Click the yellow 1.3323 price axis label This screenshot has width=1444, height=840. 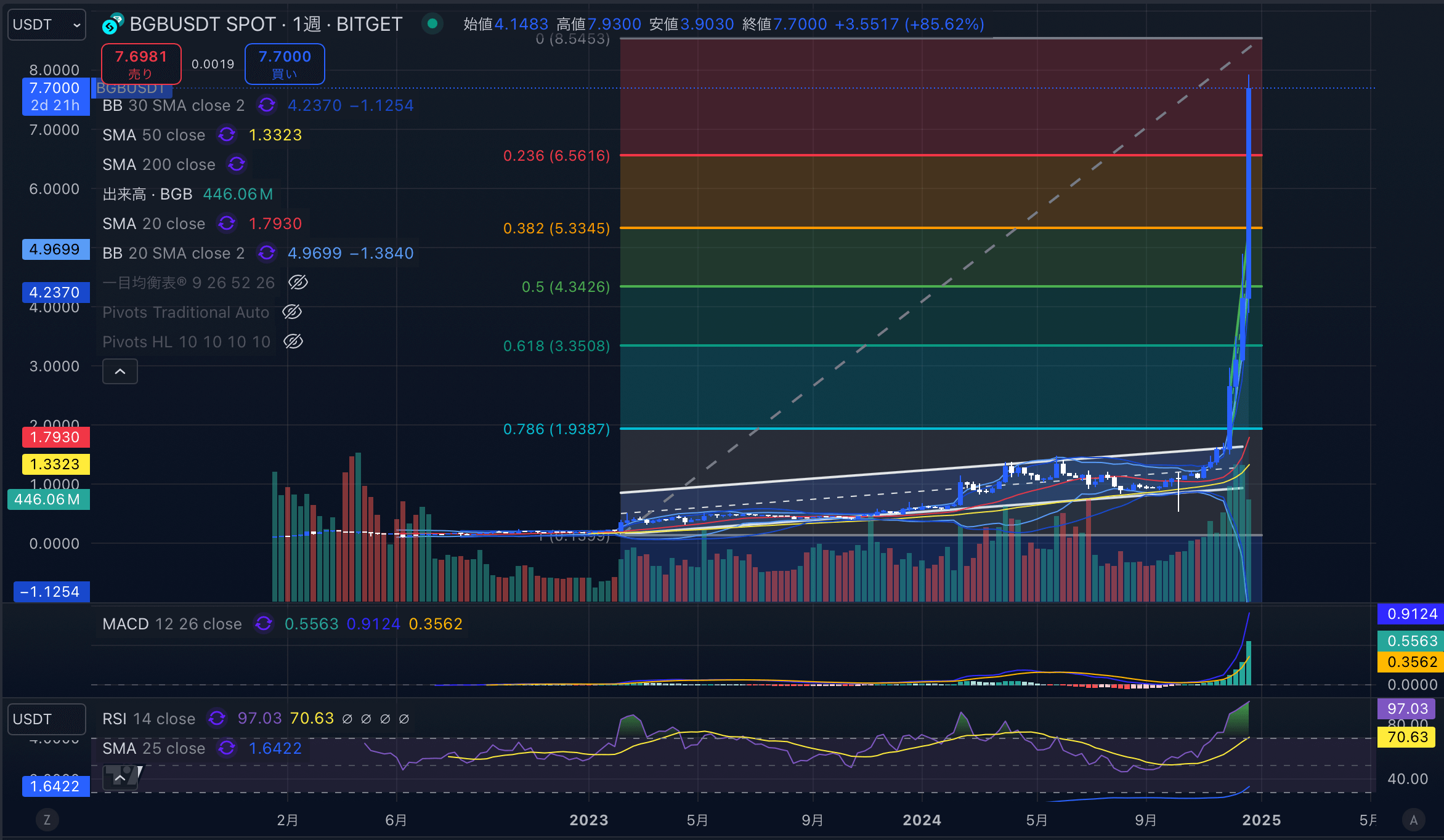[x=56, y=464]
